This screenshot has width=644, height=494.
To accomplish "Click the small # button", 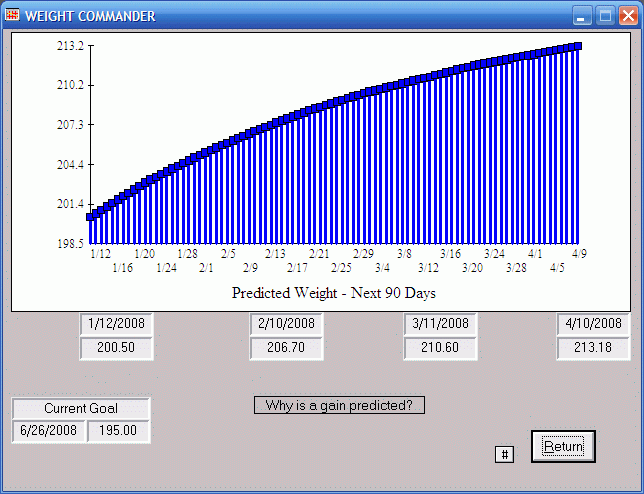I will click(x=505, y=455).
